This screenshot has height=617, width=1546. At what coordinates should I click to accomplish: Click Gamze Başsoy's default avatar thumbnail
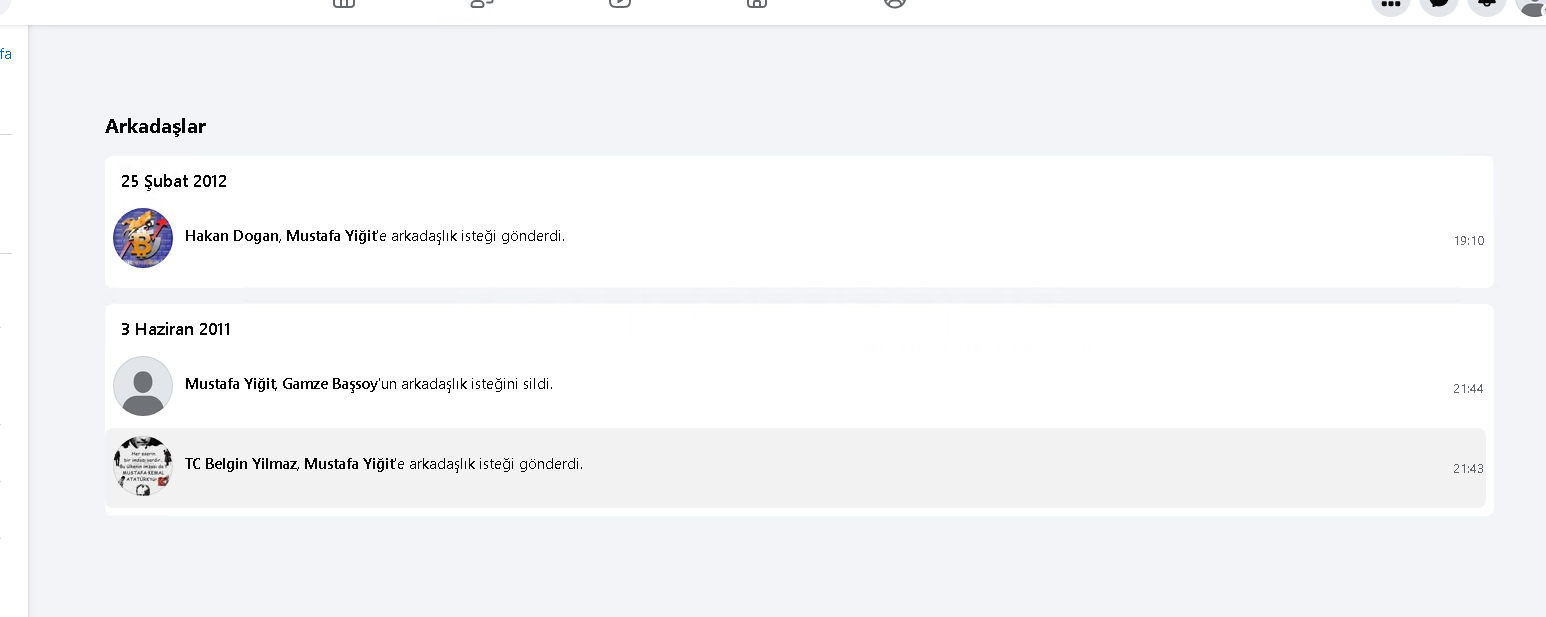tap(143, 386)
